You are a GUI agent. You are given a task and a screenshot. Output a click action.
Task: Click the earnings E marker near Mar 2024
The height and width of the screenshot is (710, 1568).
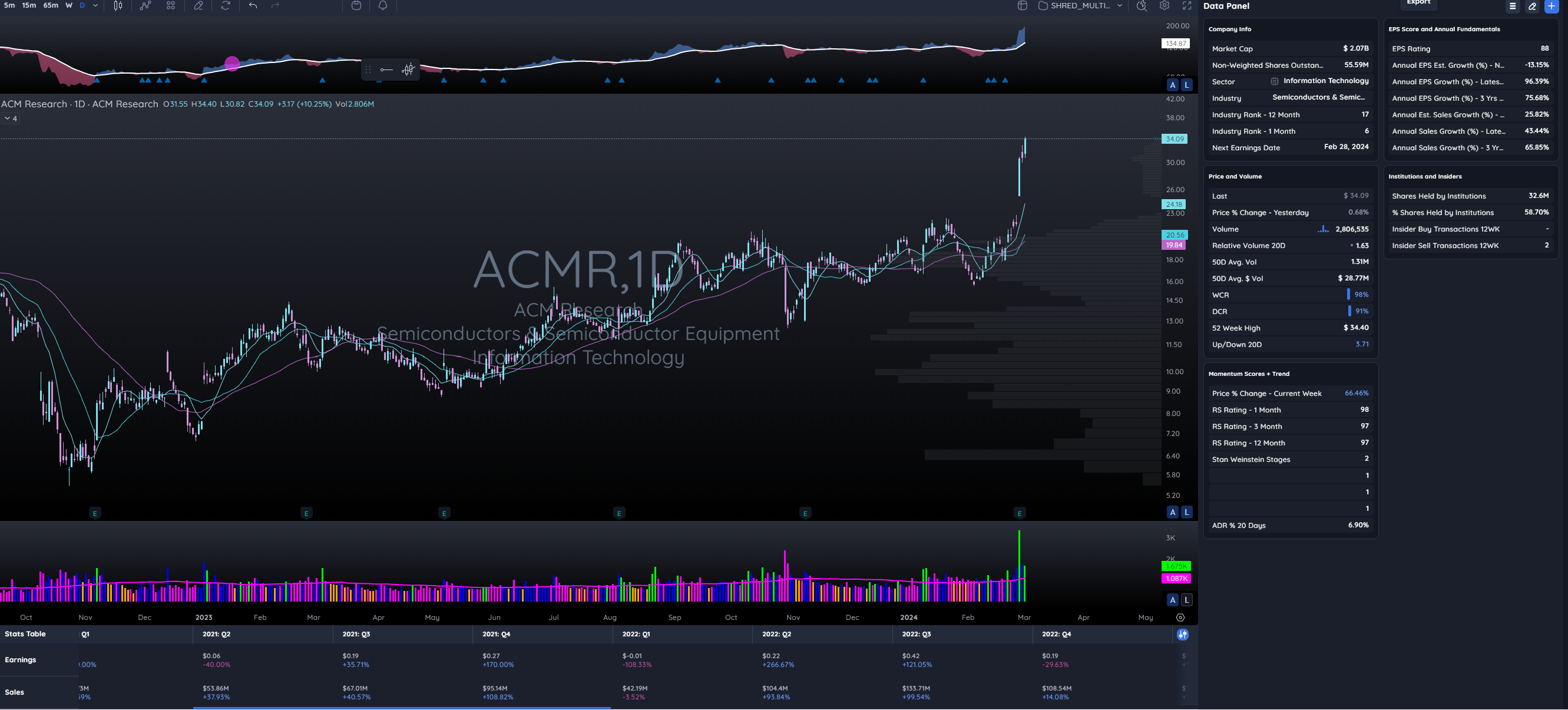click(x=1020, y=513)
